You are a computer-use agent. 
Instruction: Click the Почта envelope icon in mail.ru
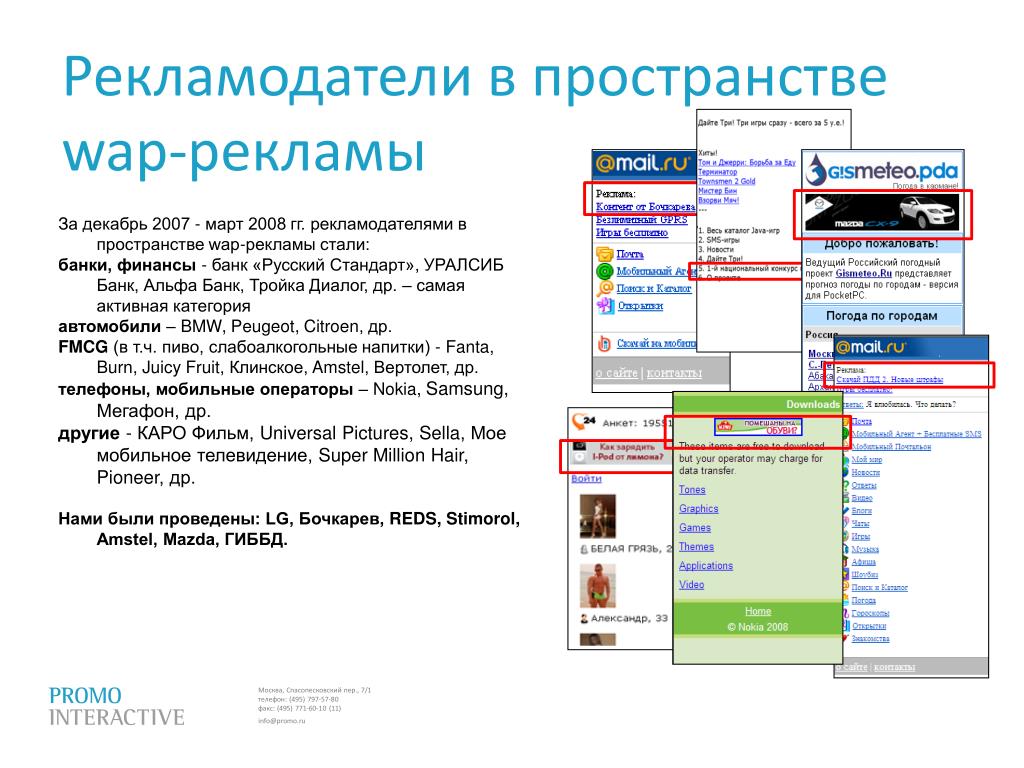[x=604, y=254]
